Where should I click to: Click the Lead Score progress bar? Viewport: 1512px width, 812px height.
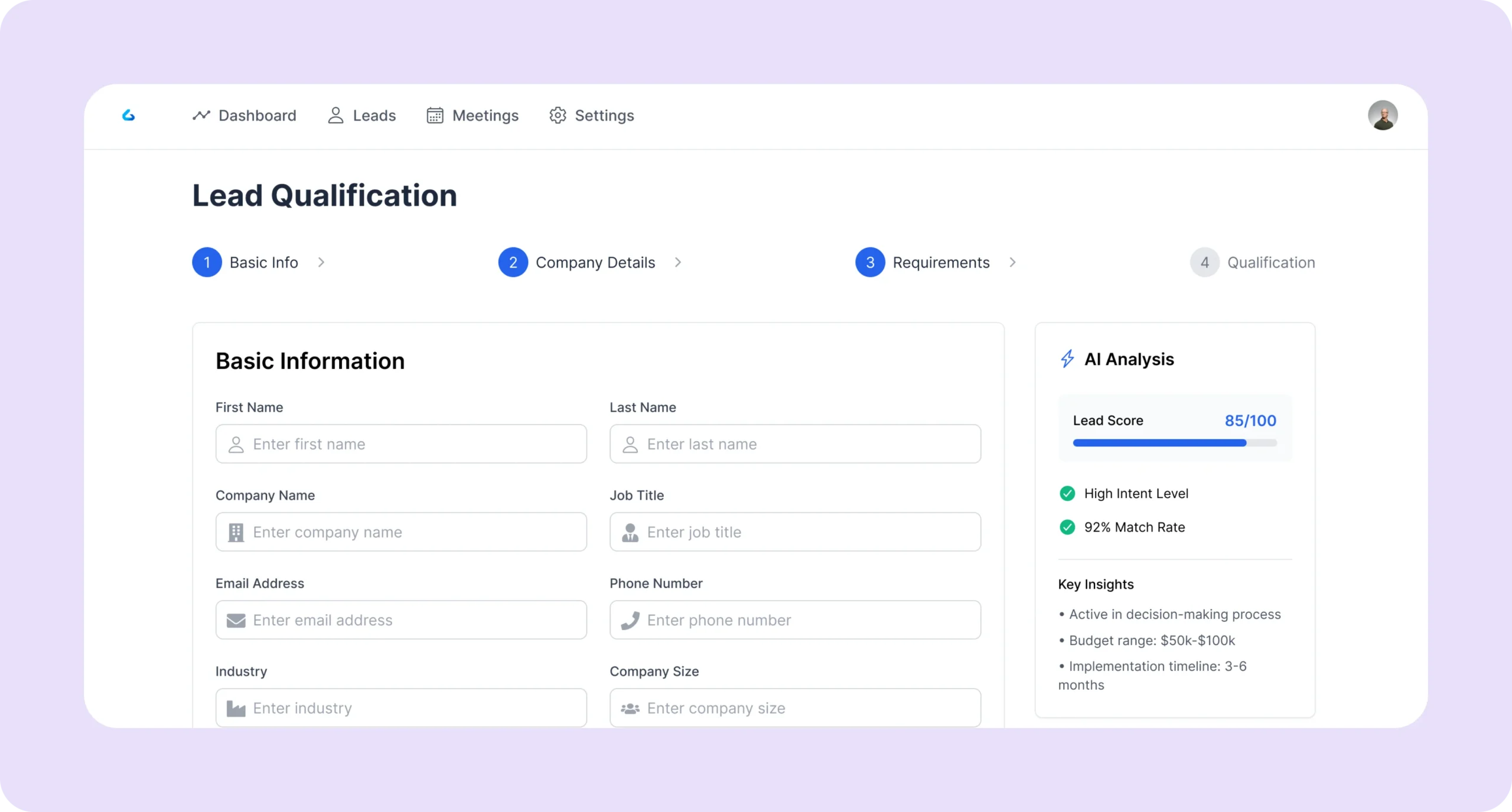[1174, 443]
